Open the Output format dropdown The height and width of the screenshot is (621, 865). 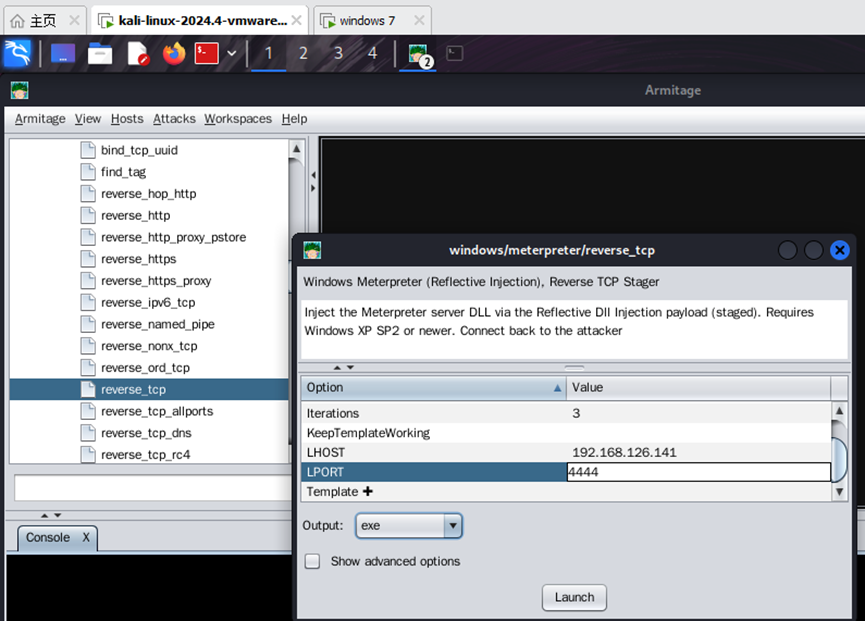pyautogui.click(x=409, y=526)
